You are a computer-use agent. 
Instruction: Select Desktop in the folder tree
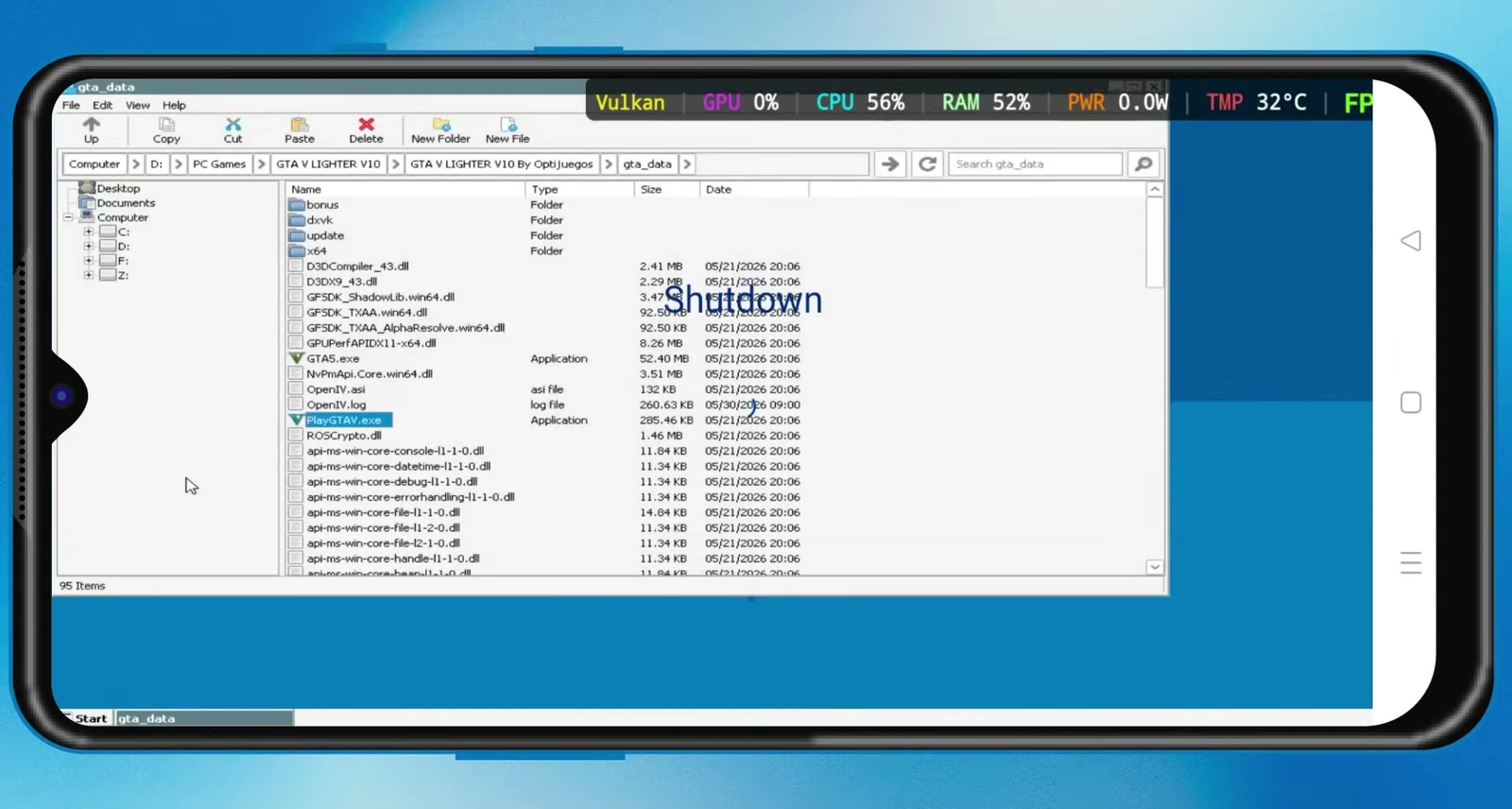[x=118, y=188]
